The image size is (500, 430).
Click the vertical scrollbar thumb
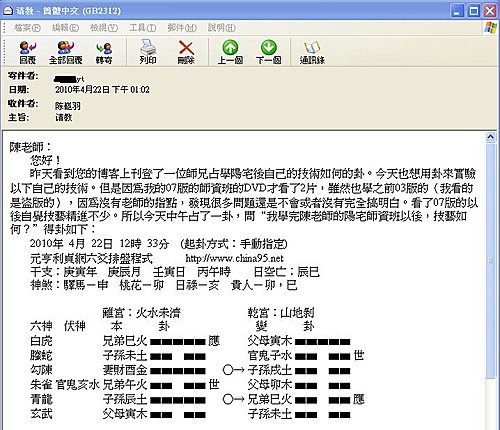tap(490, 260)
